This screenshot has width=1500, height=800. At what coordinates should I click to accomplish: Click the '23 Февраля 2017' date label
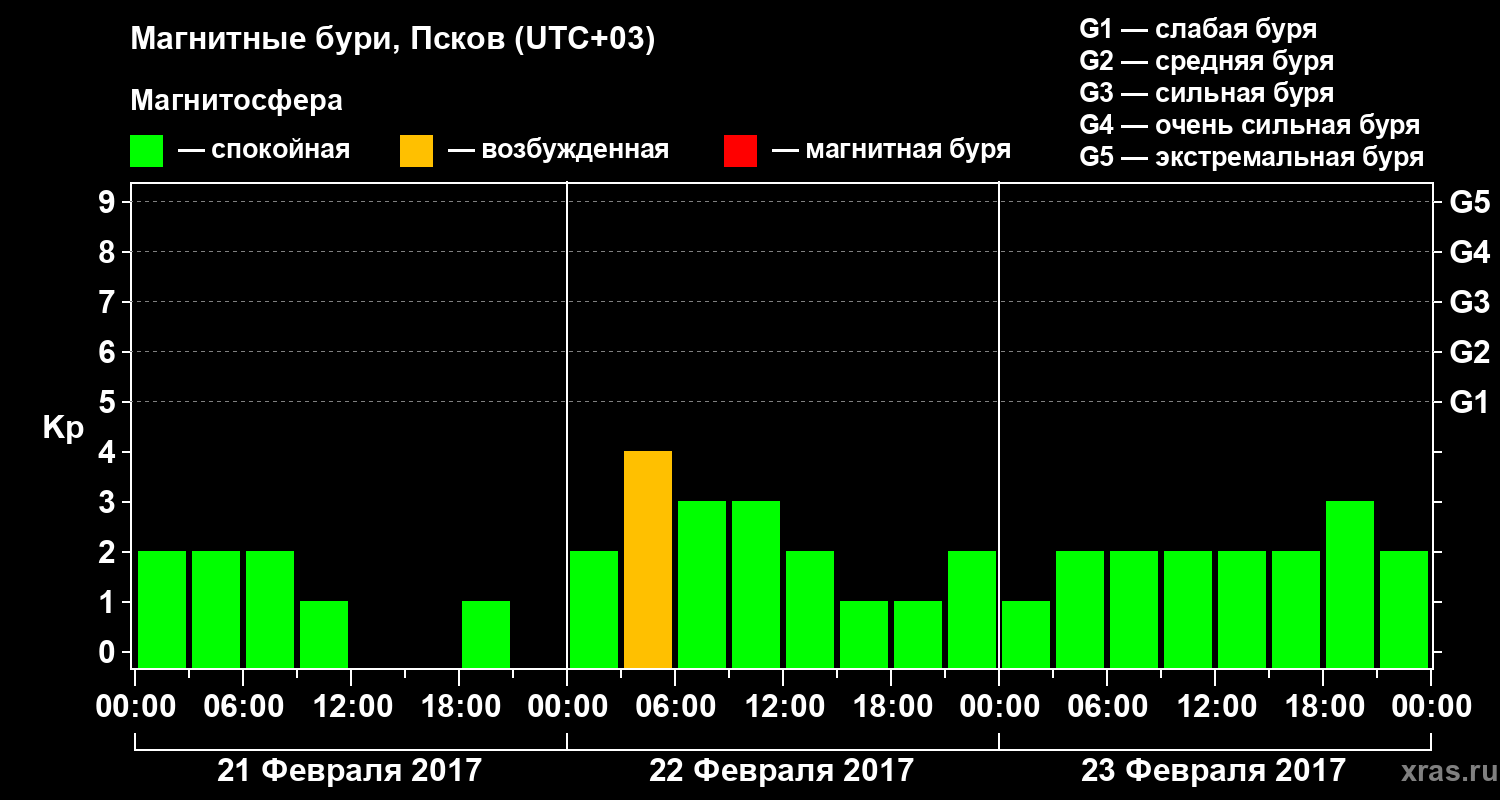click(1213, 771)
